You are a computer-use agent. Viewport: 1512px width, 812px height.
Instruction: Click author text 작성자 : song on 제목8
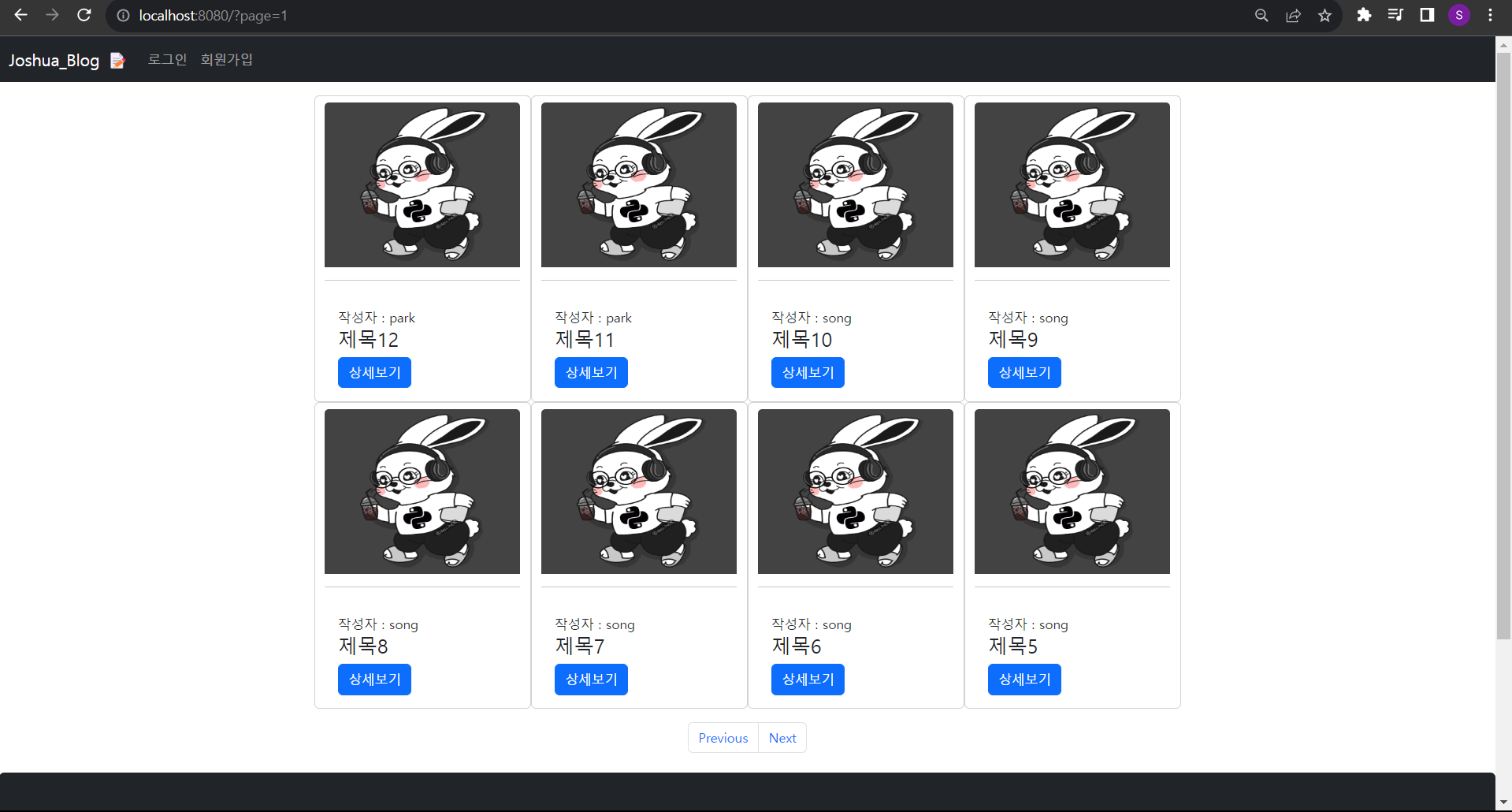(x=378, y=624)
